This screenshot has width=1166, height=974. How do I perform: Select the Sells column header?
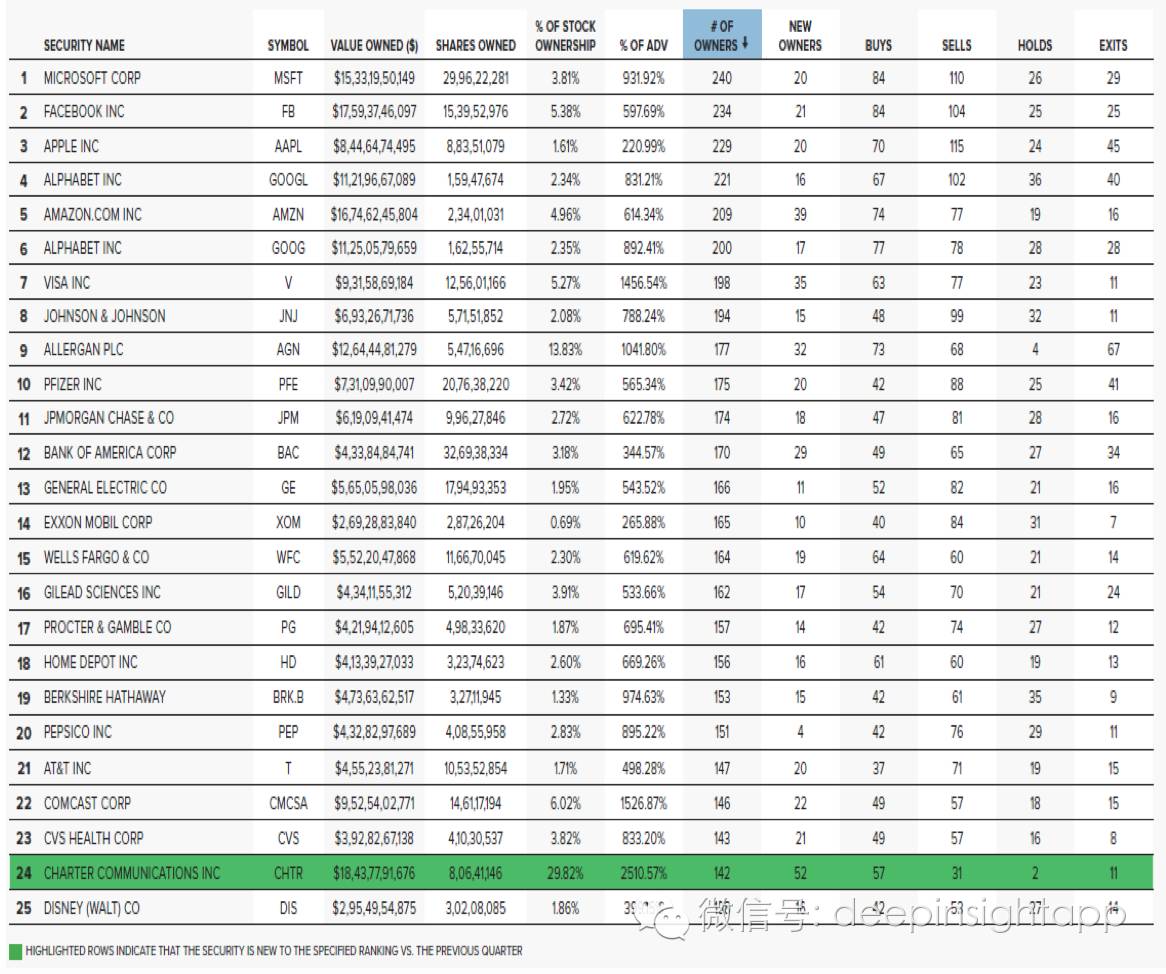click(957, 46)
